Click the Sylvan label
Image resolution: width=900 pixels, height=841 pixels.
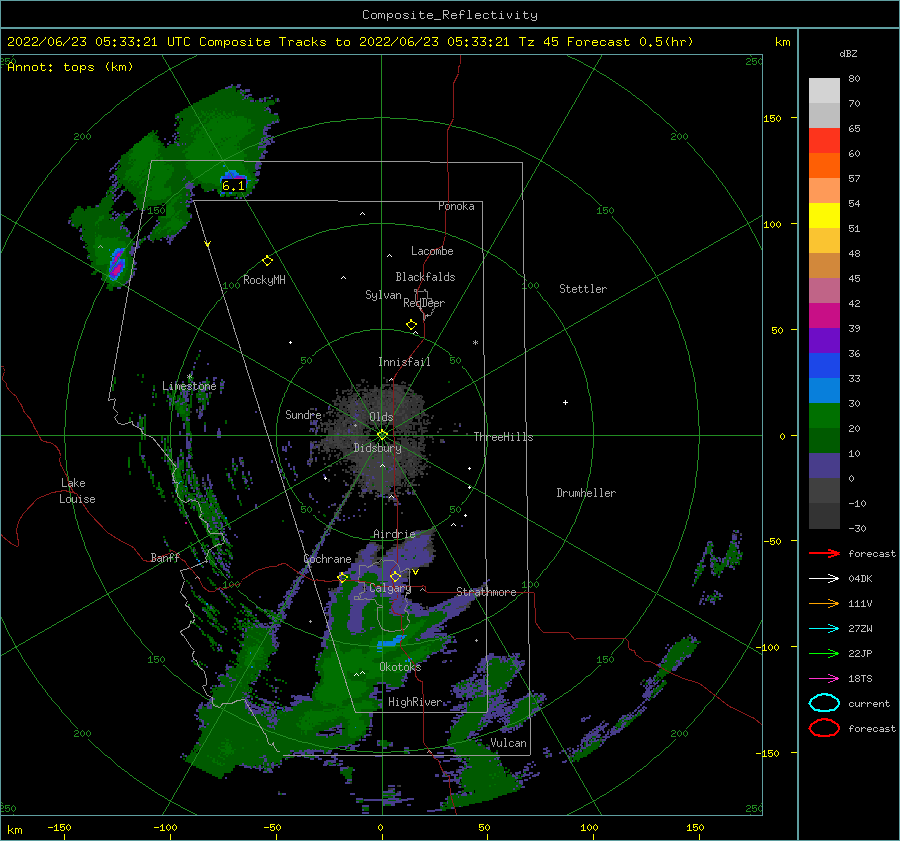383,295
